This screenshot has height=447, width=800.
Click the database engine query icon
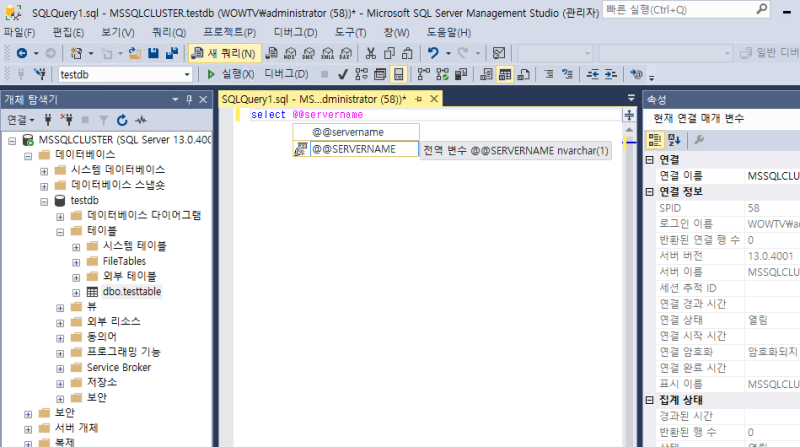click(x=272, y=53)
